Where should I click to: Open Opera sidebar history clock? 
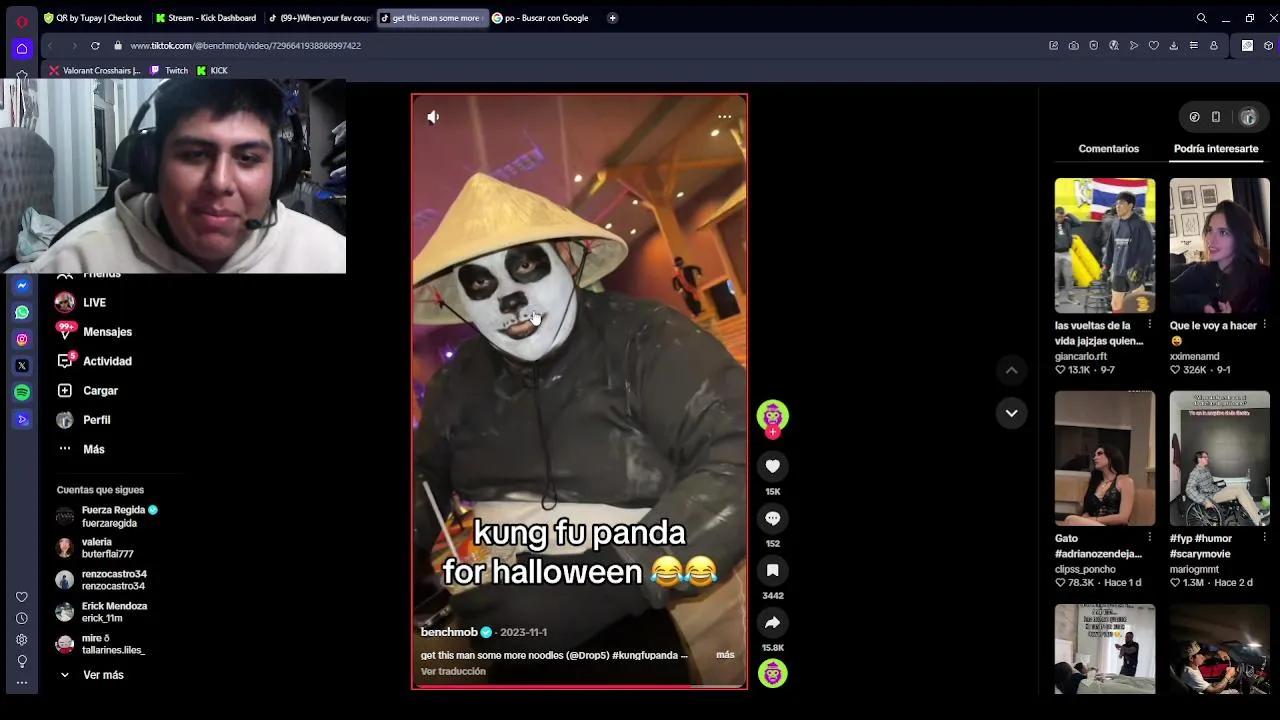pyautogui.click(x=22, y=619)
